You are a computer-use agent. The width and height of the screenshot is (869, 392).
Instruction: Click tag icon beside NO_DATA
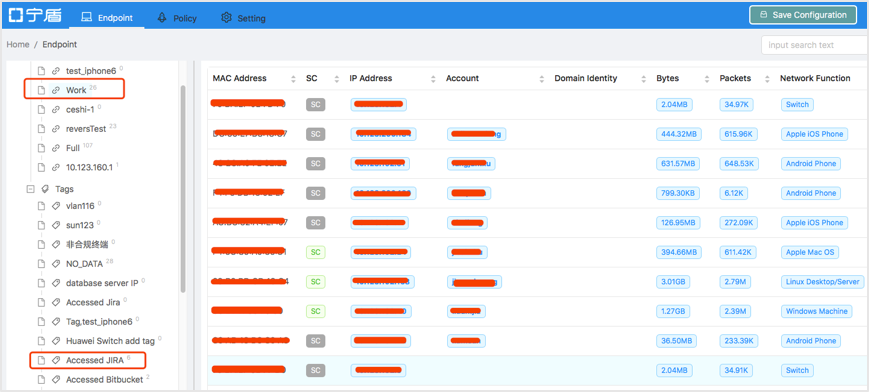click(x=55, y=264)
